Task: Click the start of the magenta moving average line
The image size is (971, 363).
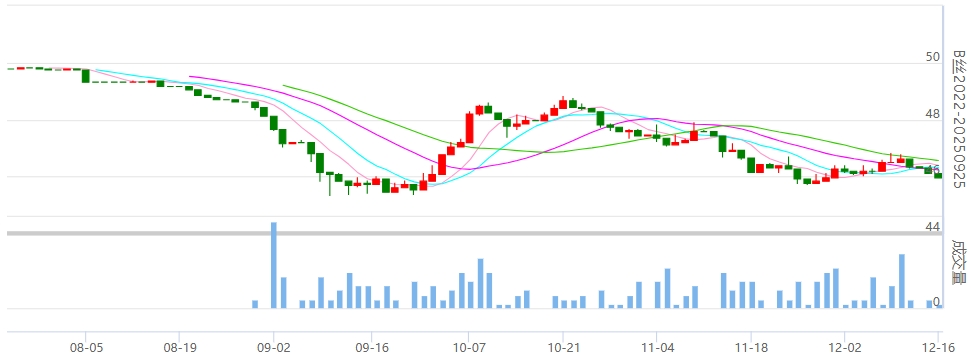Action: 190,76
